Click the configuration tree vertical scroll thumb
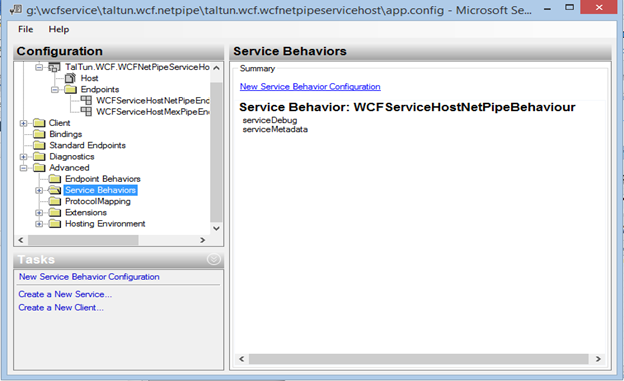Screen dimensions: 624x381 [216, 152]
